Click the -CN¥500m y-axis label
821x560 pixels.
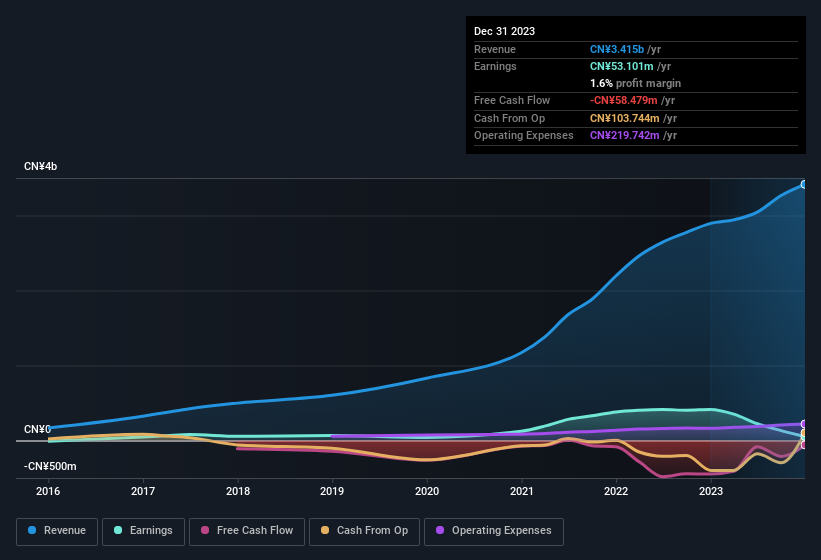pyautogui.click(x=50, y=466)
